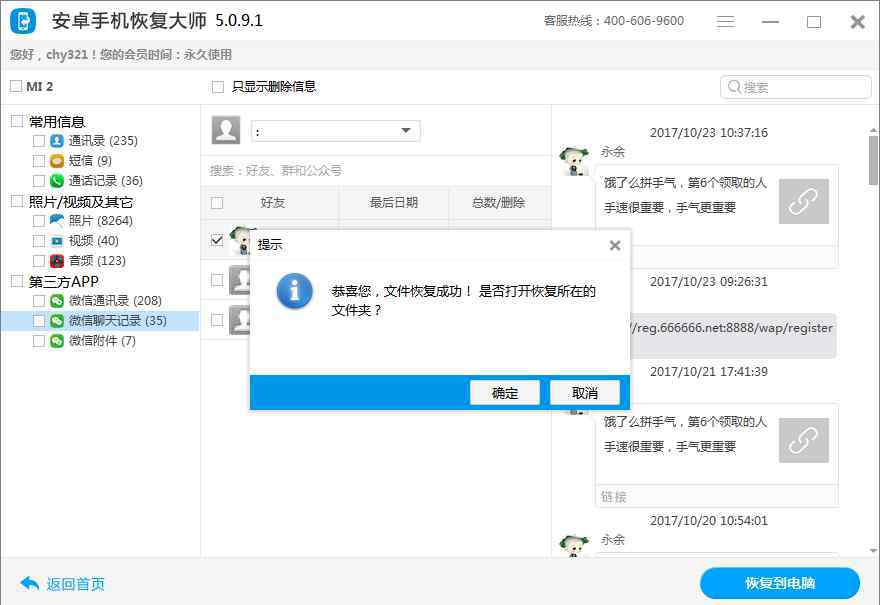
Task: Check the 短信 (9) checkbox
Action: point(39,161)
